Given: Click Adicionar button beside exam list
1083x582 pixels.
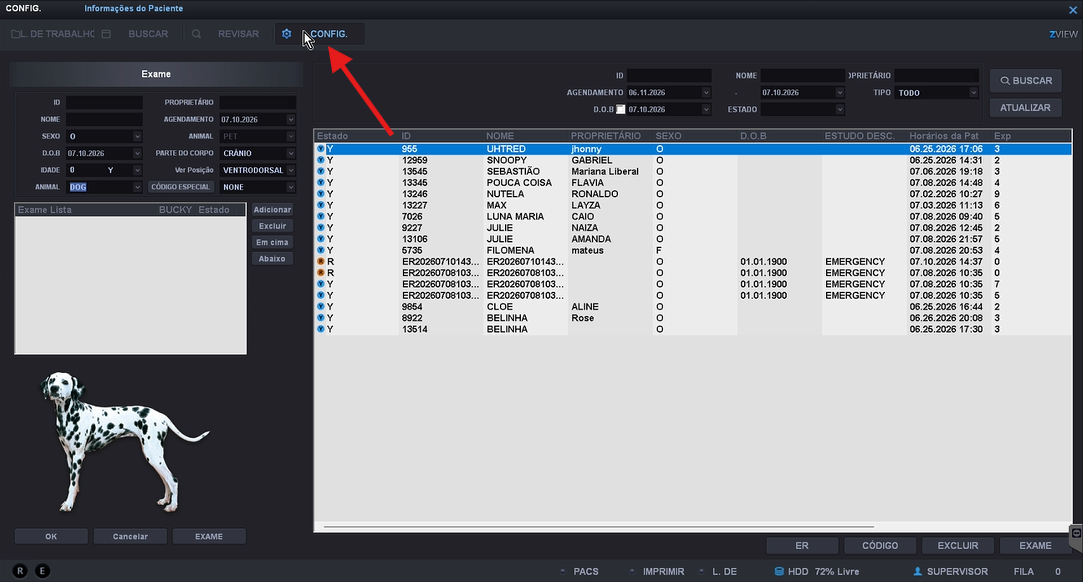Looking at the screenshot, I should pyautogui.click(x=272, y=210).
